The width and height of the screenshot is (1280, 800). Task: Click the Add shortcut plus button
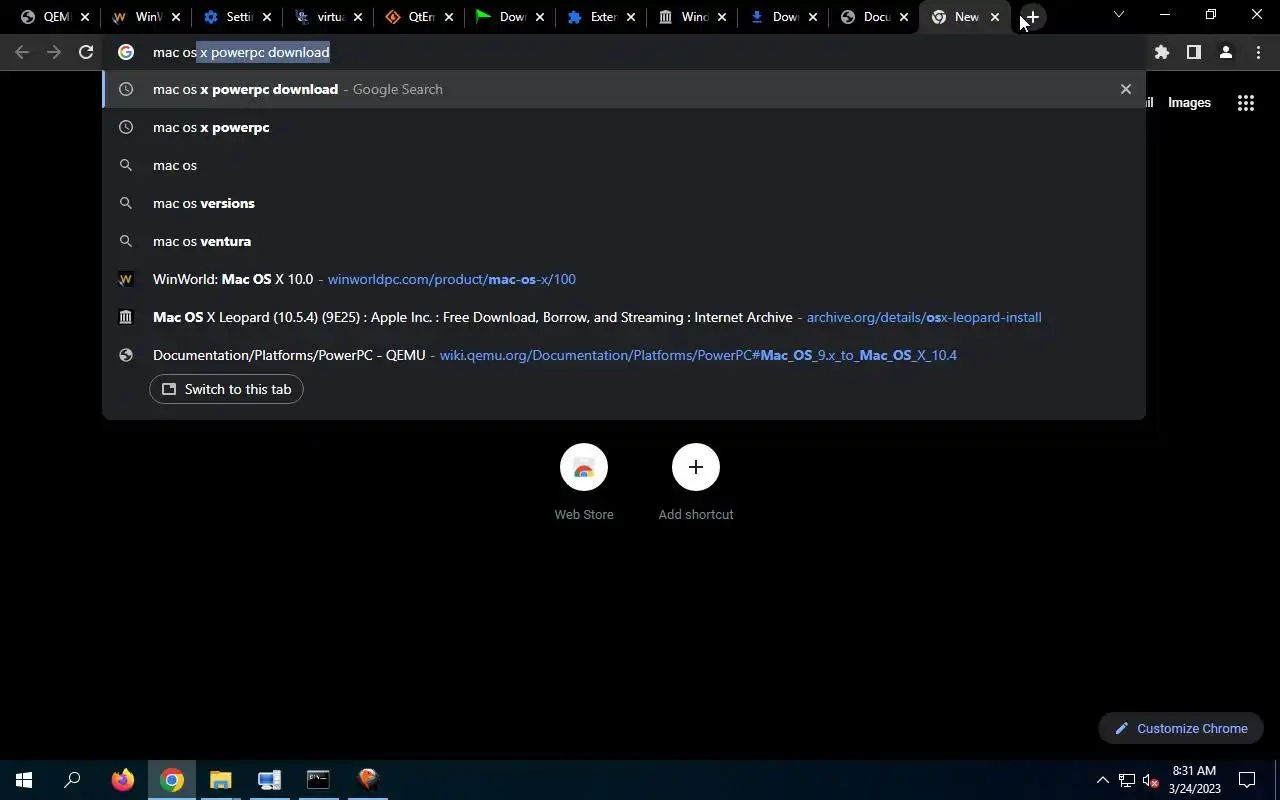[696, 467]
